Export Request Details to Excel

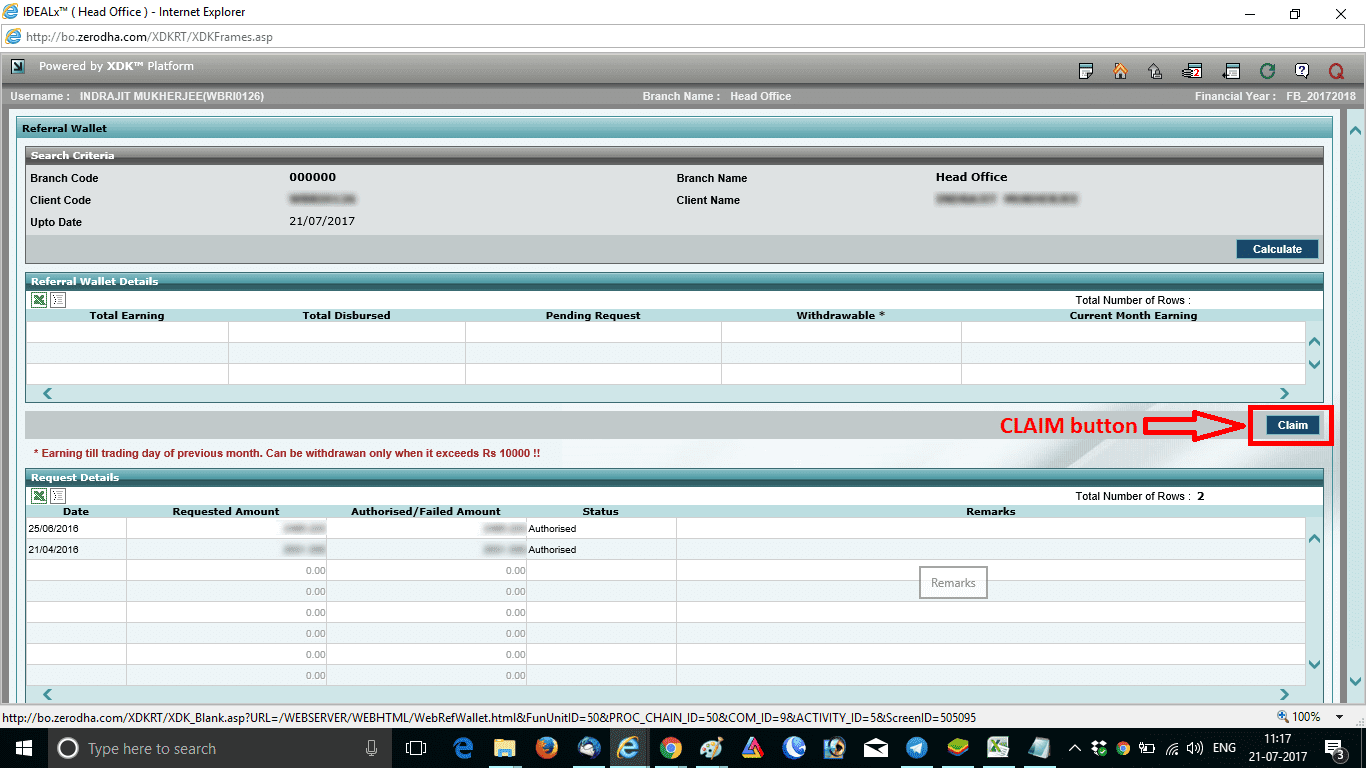click(39, 496)
